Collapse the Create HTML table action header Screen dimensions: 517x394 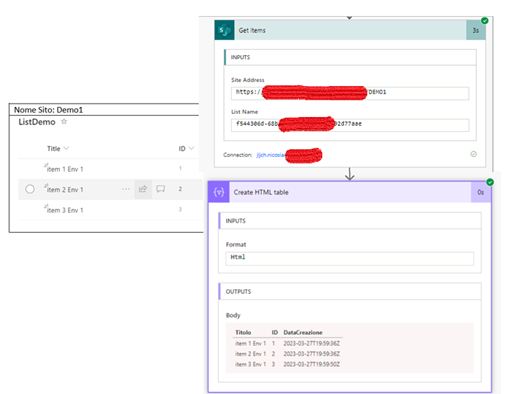[350, 192]
